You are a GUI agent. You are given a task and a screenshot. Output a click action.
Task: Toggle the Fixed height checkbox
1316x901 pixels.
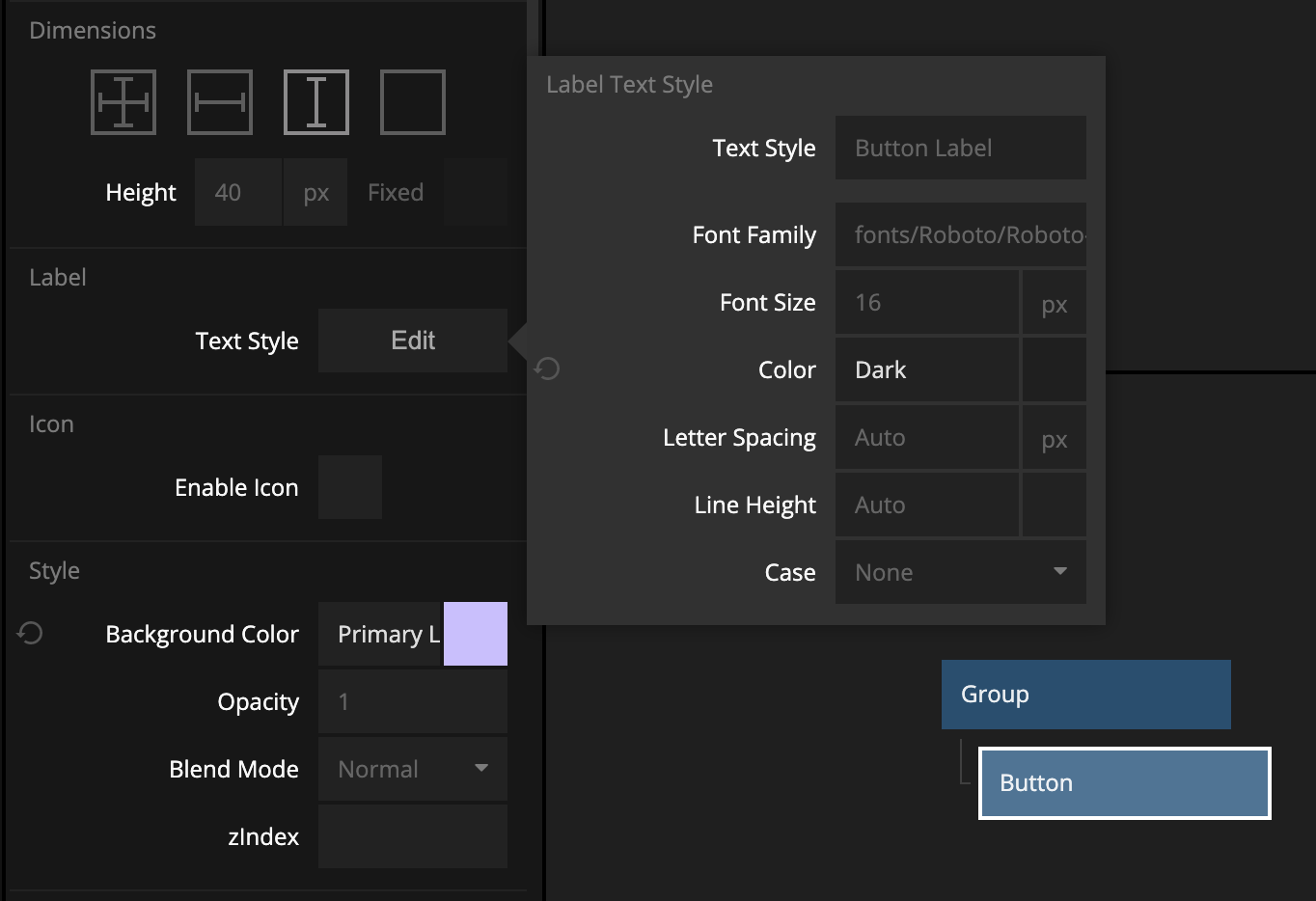pyautogui.click(x=476, y=193)
